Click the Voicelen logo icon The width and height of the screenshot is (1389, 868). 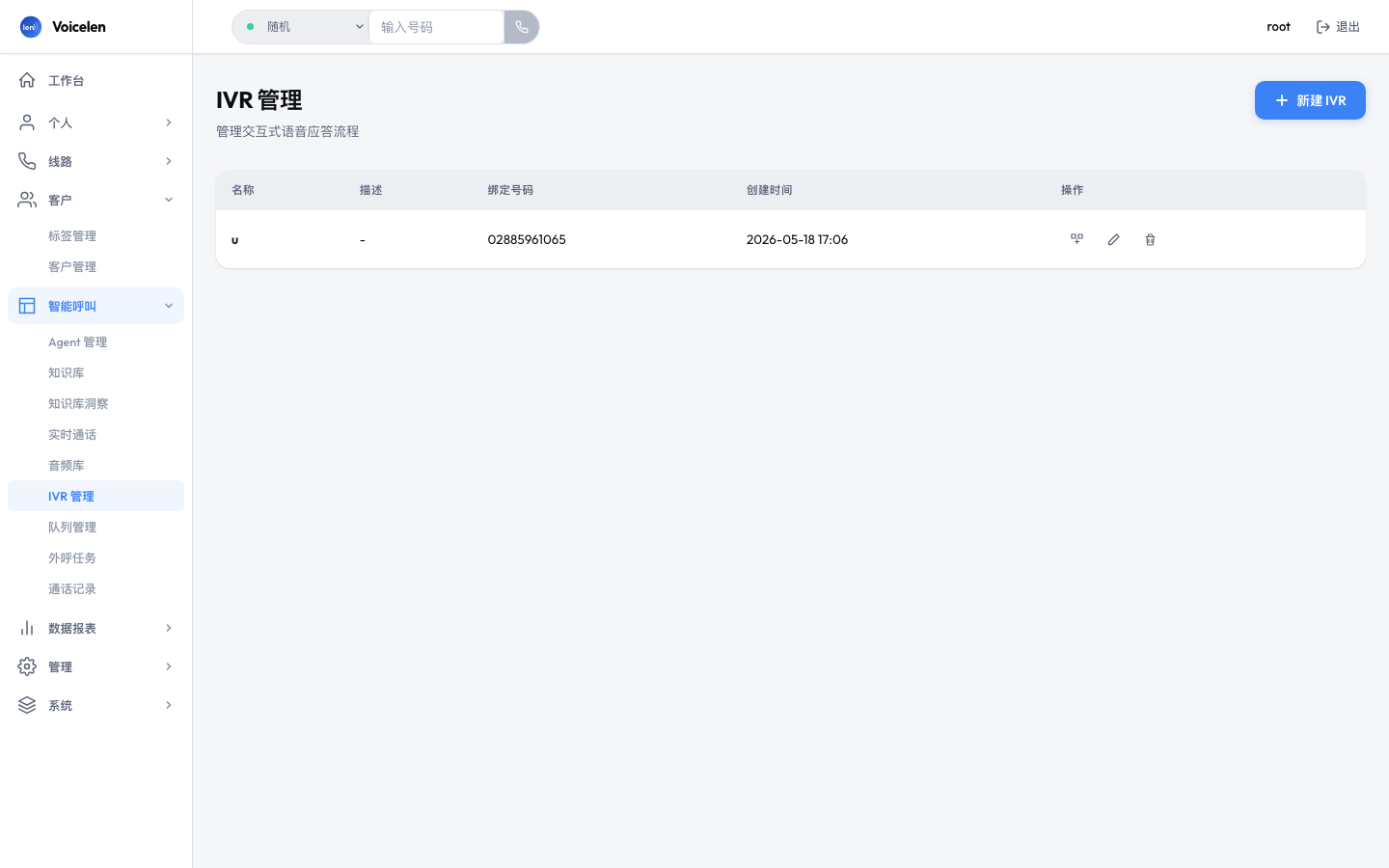tap(31, 27)
